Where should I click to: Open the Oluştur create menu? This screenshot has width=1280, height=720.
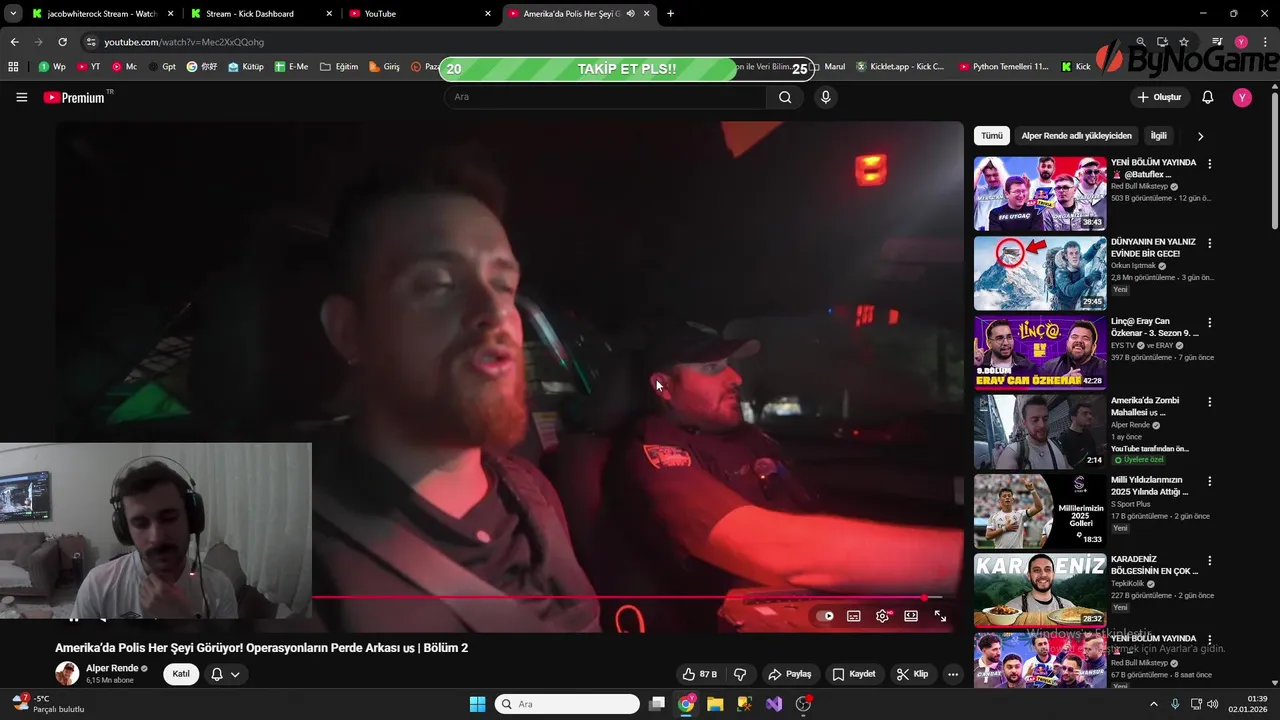tap(1159, 97)
